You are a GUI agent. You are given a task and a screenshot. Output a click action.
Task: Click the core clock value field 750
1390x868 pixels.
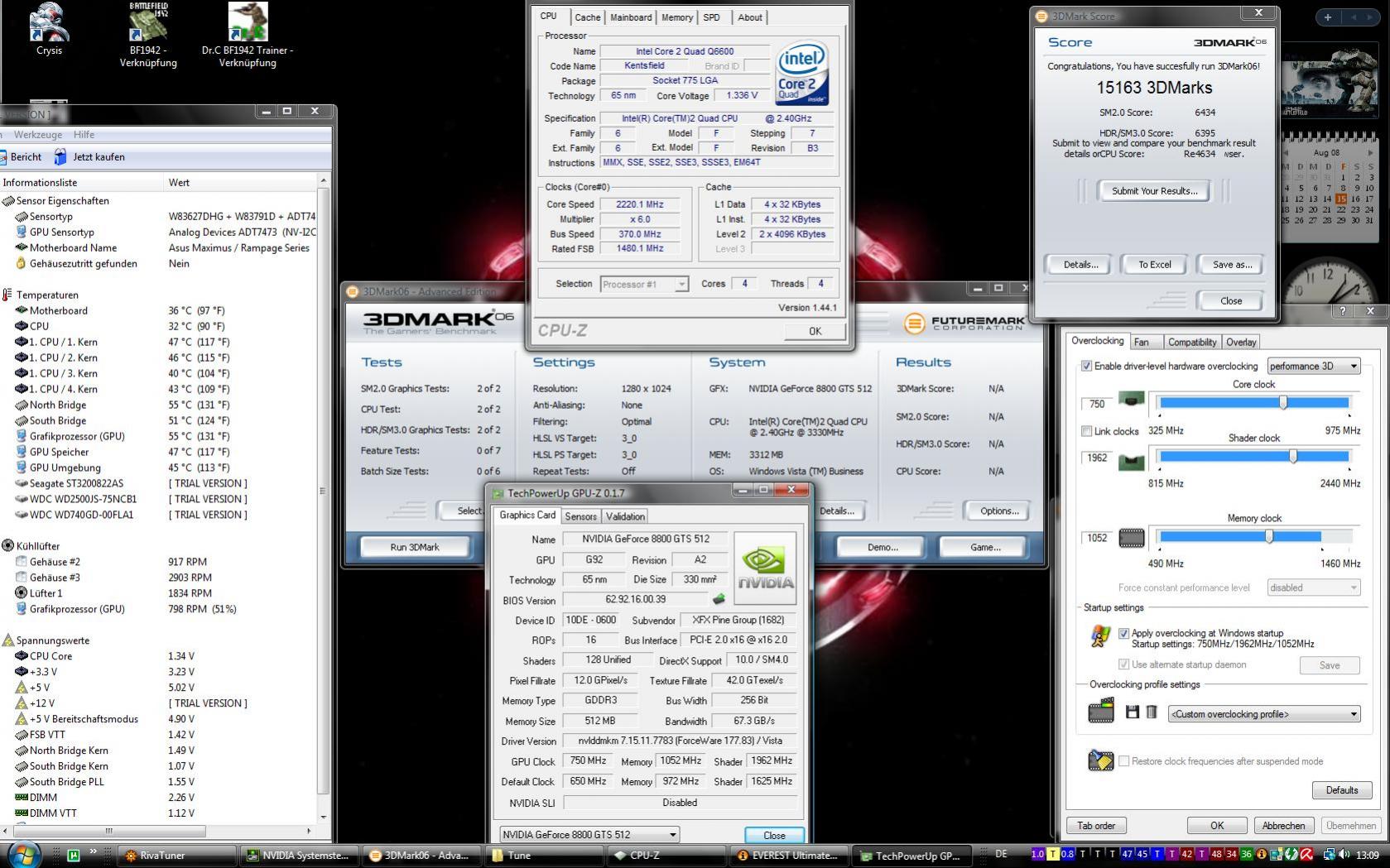click(x=1097, y=404)
